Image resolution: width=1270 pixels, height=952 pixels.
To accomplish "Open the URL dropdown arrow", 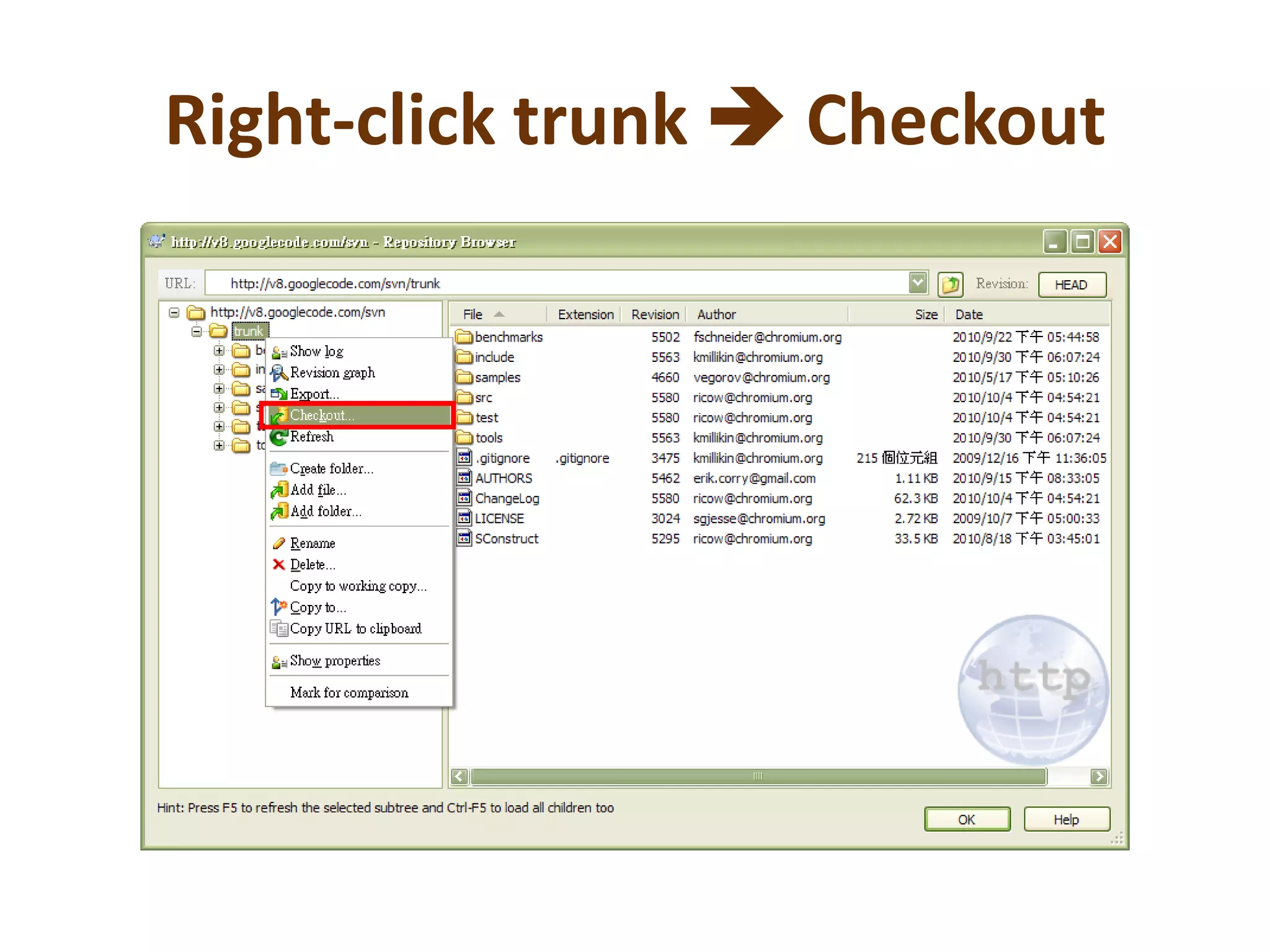I will click(x=918, y=283).
